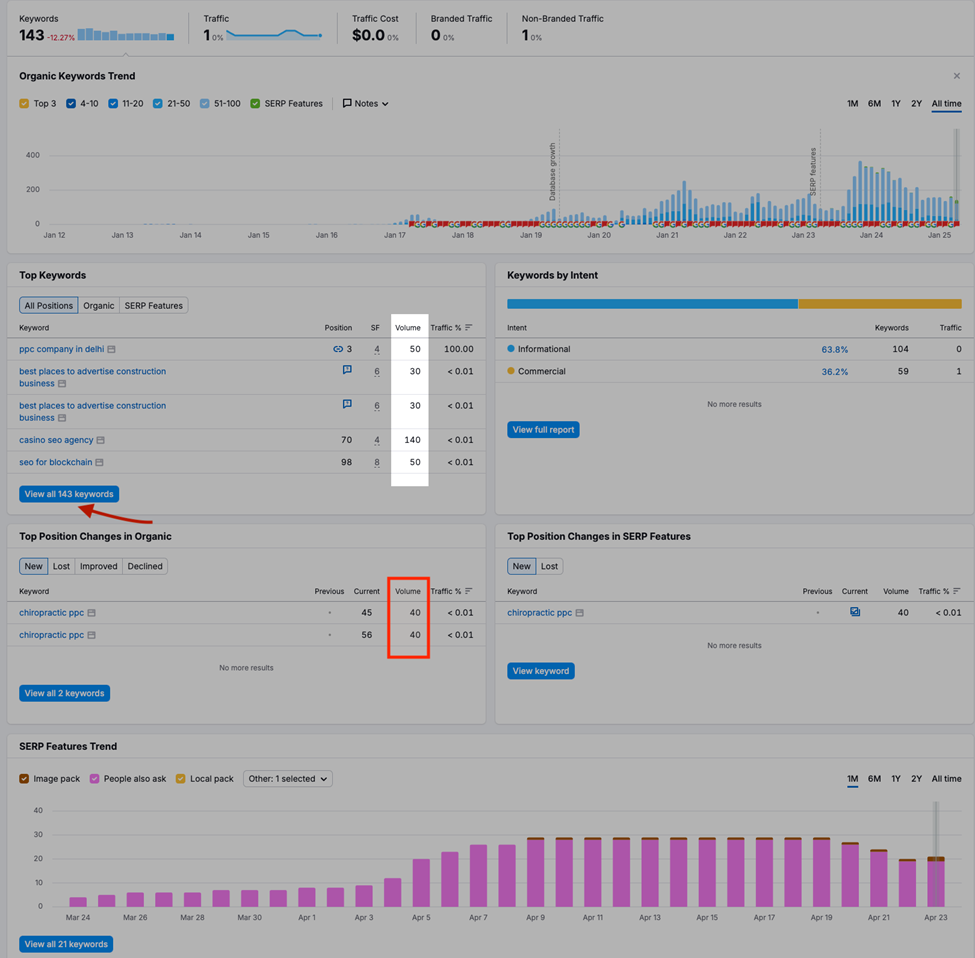Uncheck the Top 3 checkbox

[24, 103]
